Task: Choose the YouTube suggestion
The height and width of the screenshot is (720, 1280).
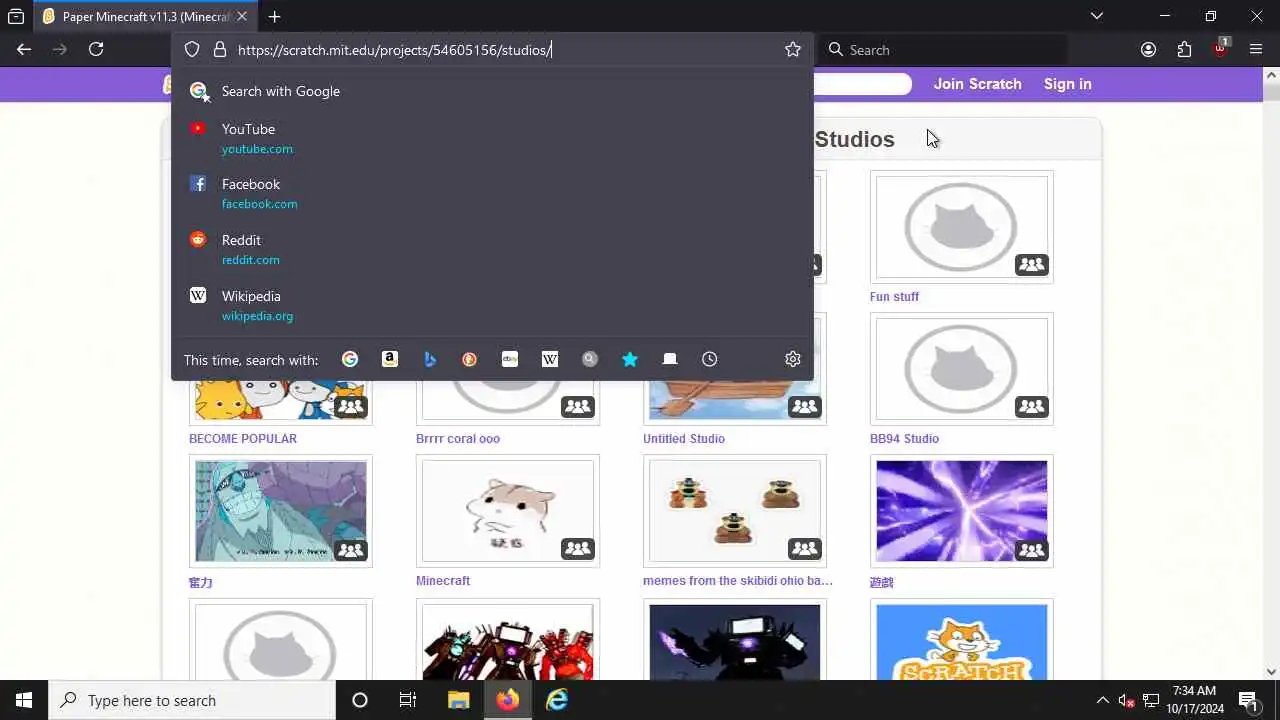Action: 492,138
